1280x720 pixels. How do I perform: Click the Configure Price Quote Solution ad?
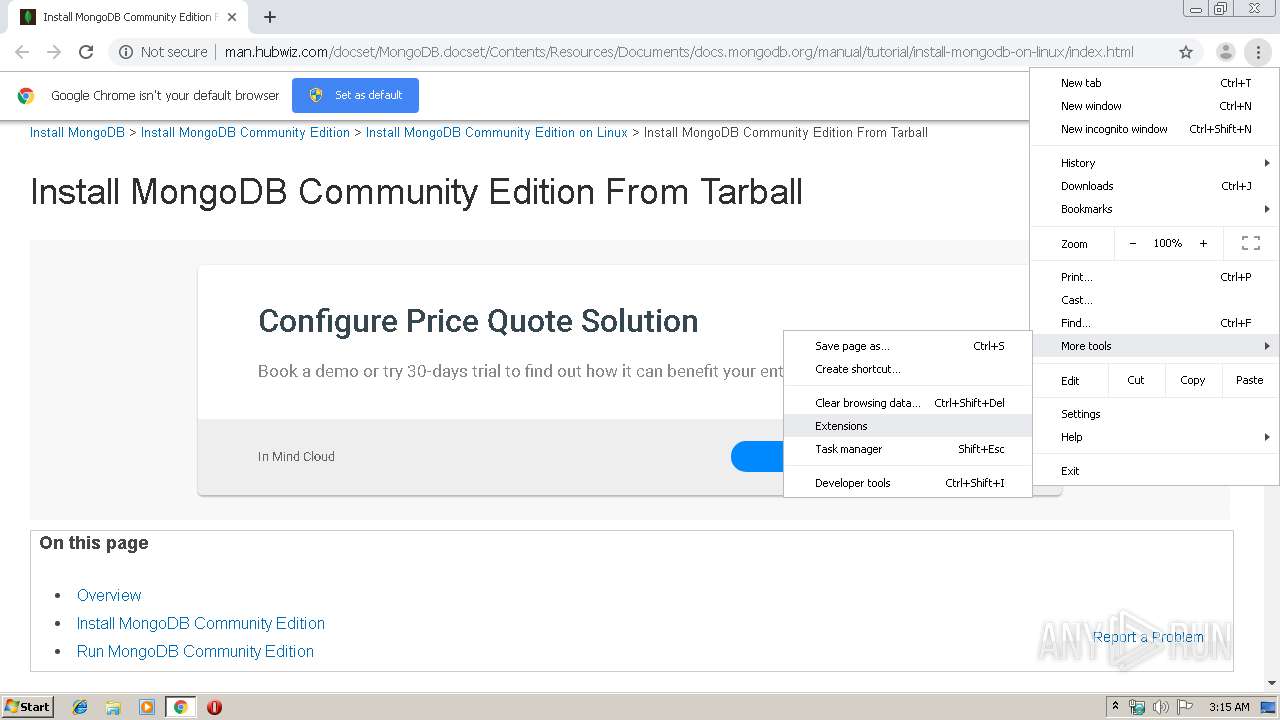point(478,321)
